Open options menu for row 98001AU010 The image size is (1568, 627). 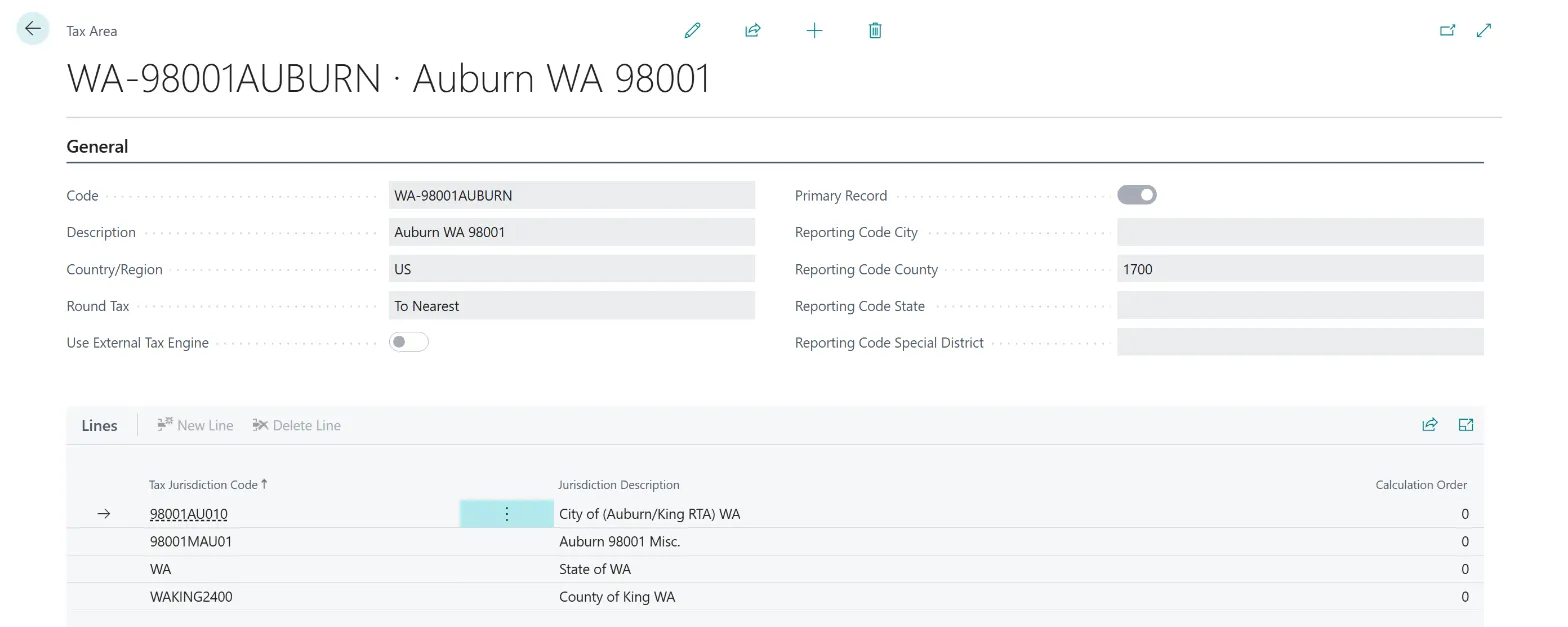pyautogui.click(x=507, y=514)
